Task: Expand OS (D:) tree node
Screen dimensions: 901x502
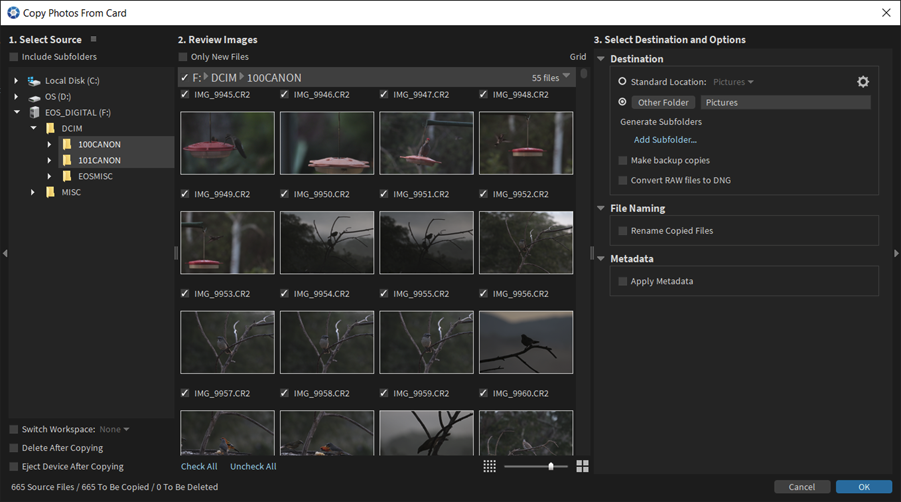Action: pyautogui.click(x=16, y=97)
